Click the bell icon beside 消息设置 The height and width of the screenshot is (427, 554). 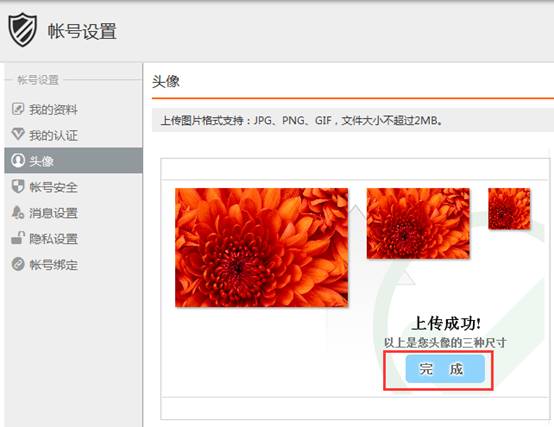[x=18, y=212]
